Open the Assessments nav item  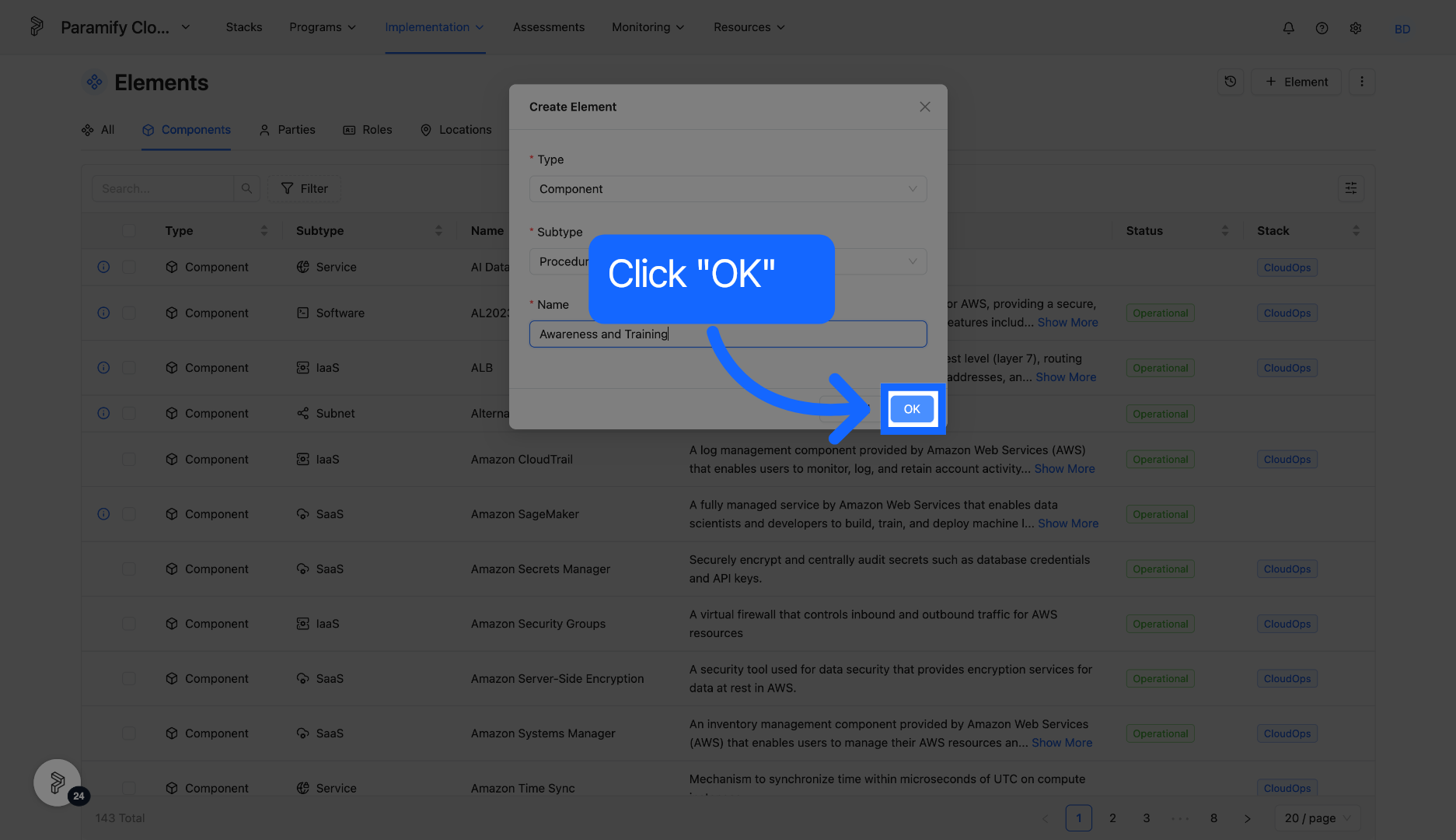[549, 27]
